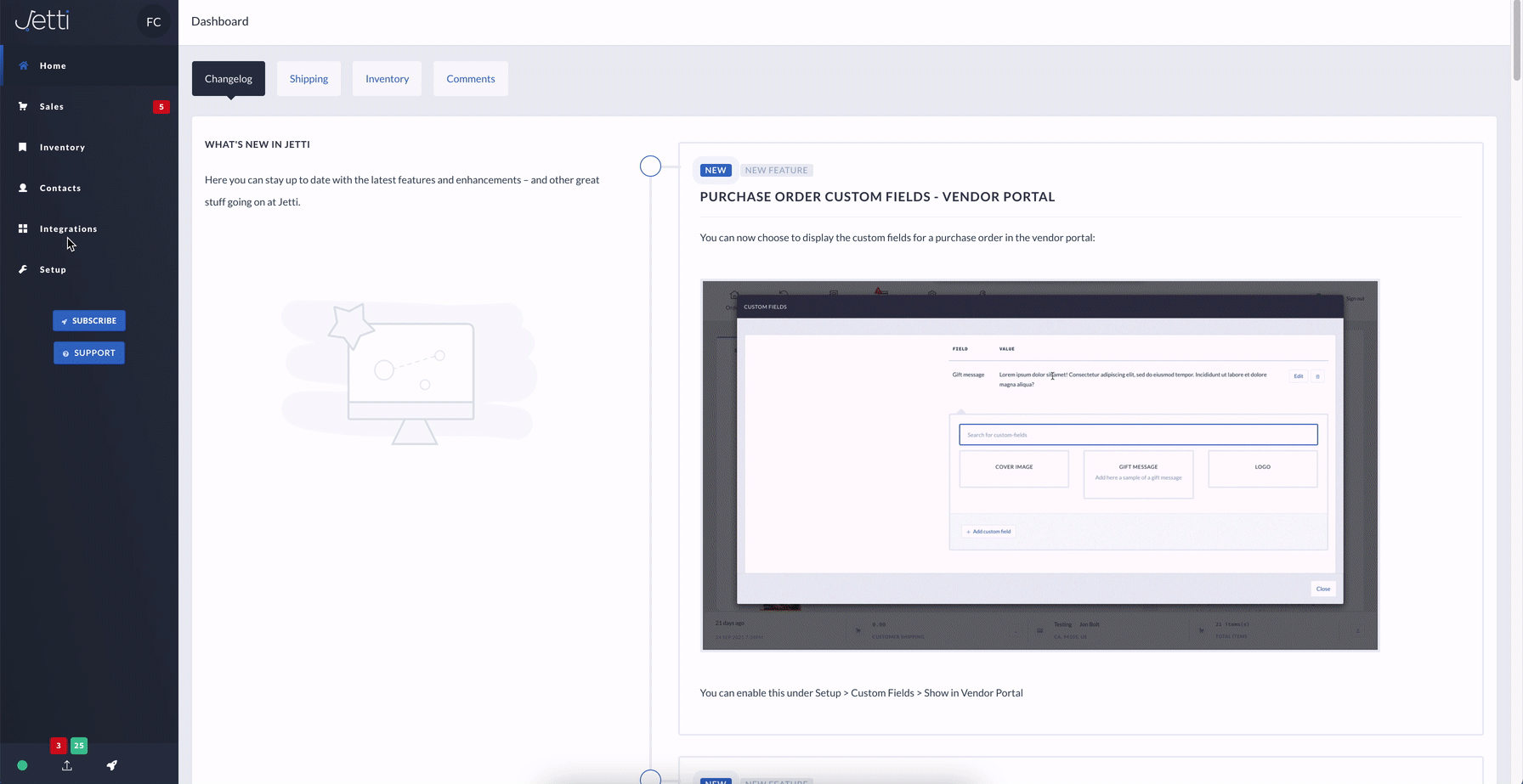This screenshot has height=784, width=1523.
Task: Select the Changelog tab
Action: coord(229,78)
